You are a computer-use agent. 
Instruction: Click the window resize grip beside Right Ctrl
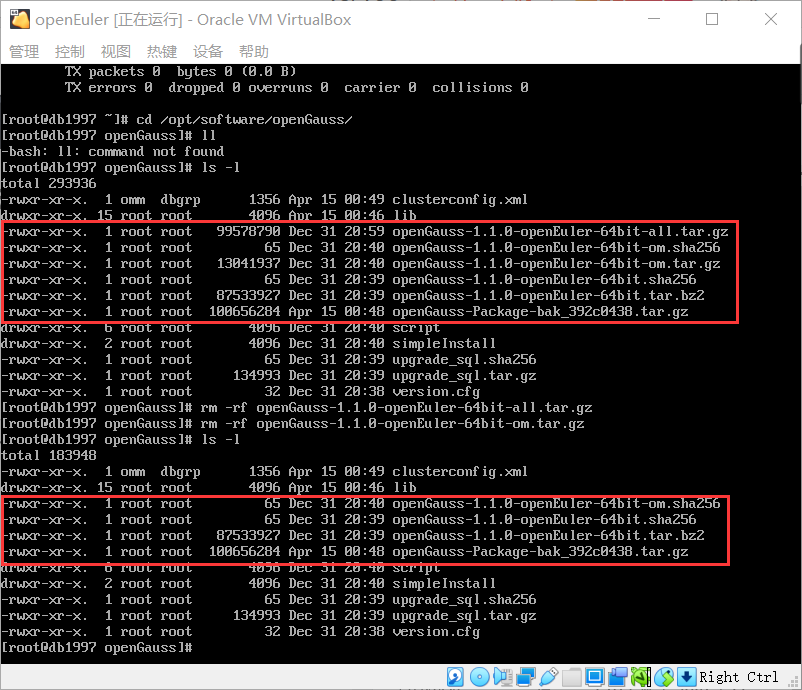(x=793, y=681)
